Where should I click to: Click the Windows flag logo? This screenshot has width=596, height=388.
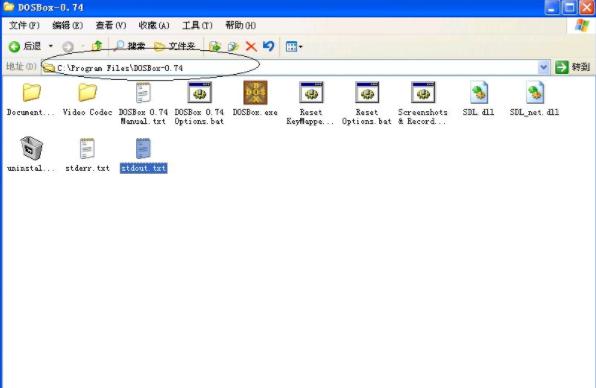pyautogui.click(x=582, y=25)
